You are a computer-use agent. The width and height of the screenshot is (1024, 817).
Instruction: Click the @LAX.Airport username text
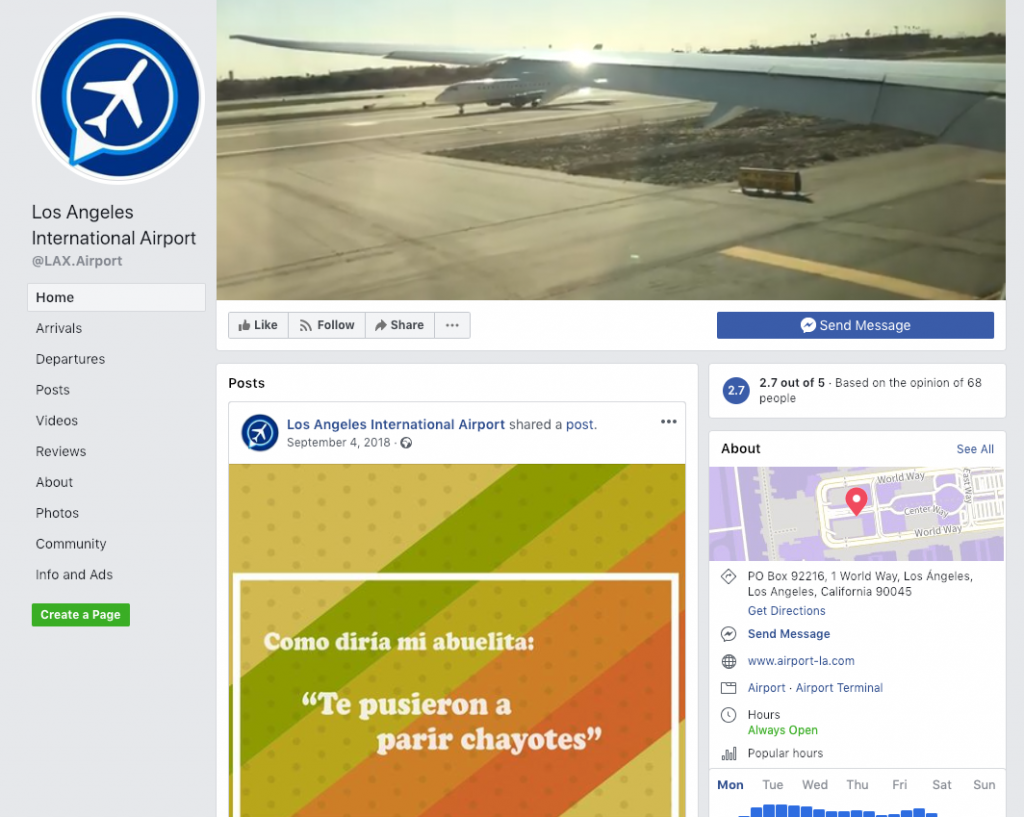pyautogui.click(x=77, y=261)
